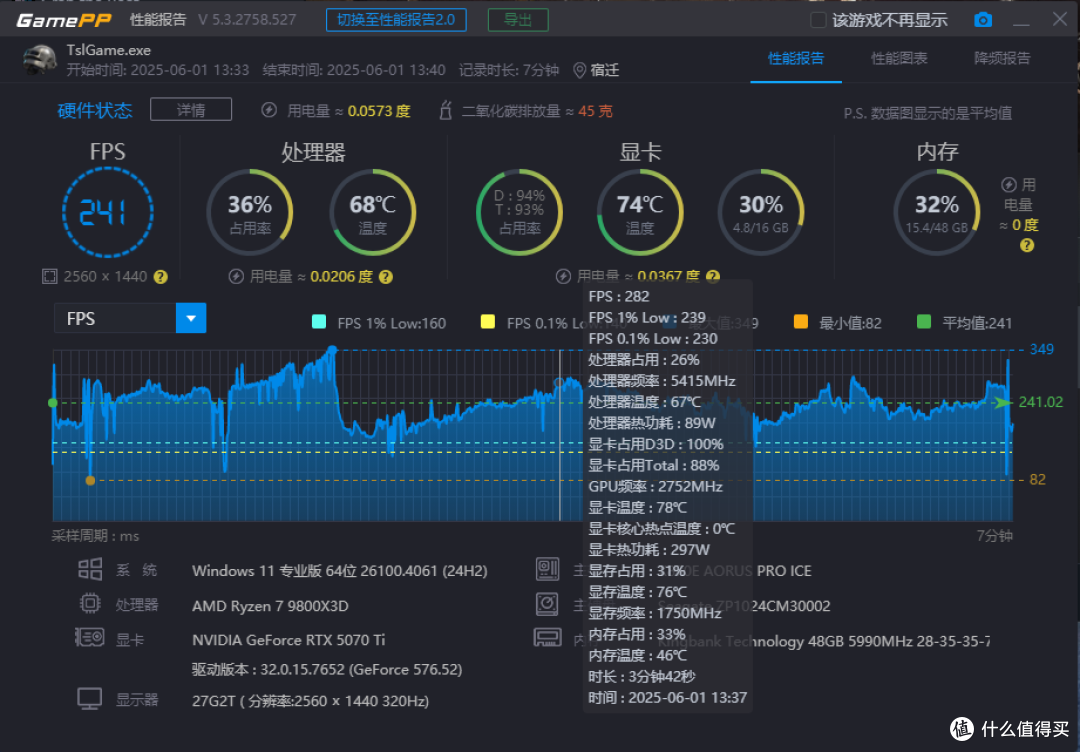This screenshot has height=752, width=1080.
Task: Click the GPU 74℃ temperature gauge
Action: tap(640, 212)
